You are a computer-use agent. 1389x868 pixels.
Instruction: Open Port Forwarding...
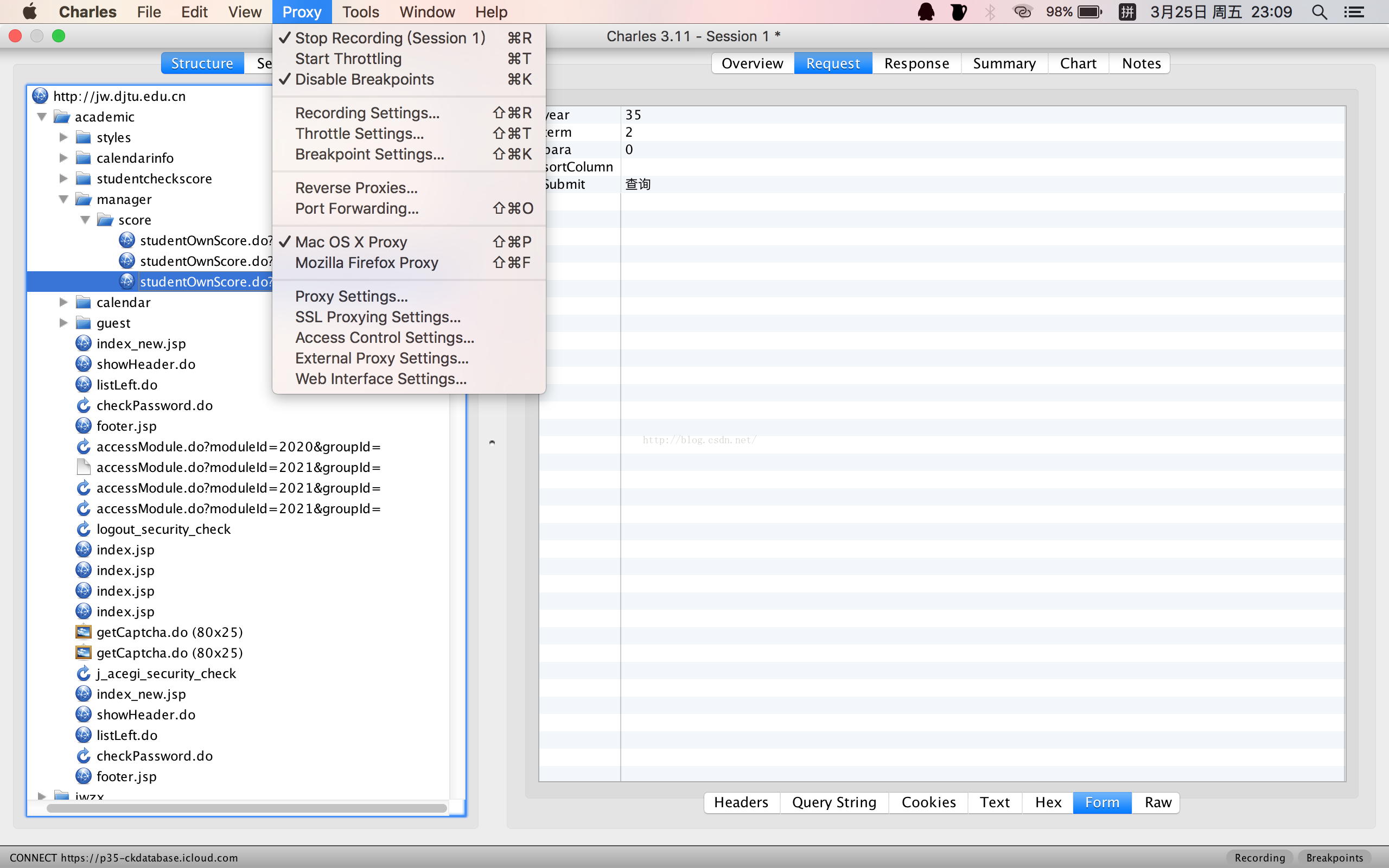coord(409,208)
